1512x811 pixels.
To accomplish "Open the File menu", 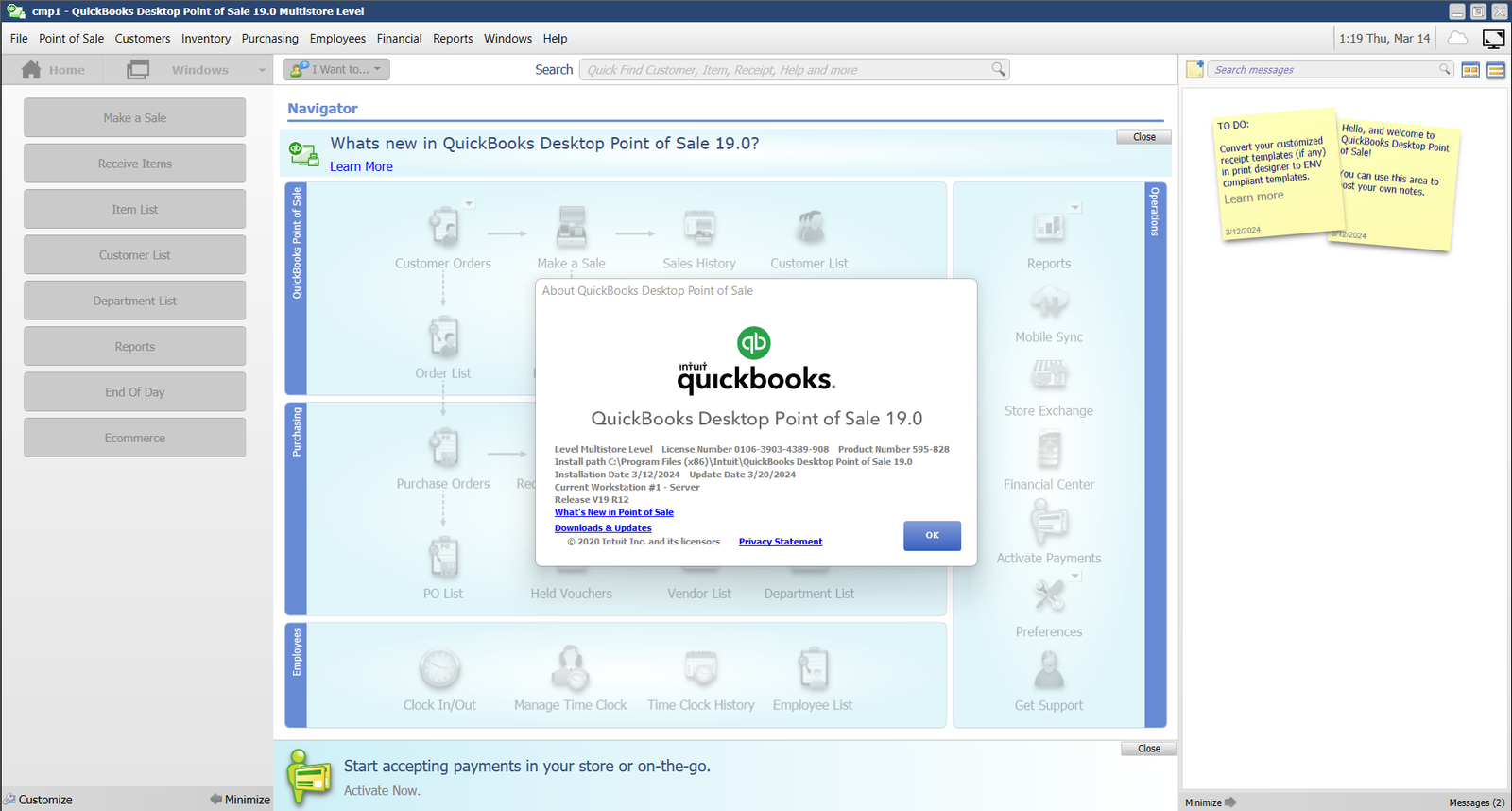I will [x=19, y=39].
